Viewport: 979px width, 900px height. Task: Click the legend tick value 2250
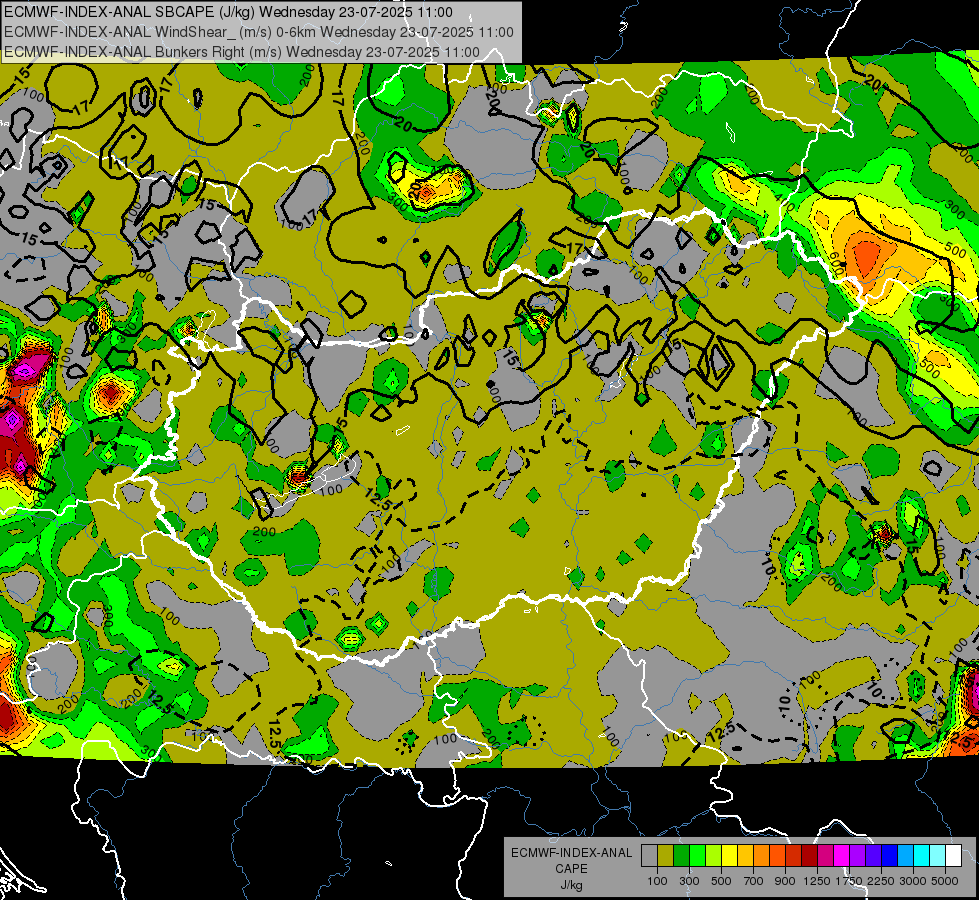point(882,881)
